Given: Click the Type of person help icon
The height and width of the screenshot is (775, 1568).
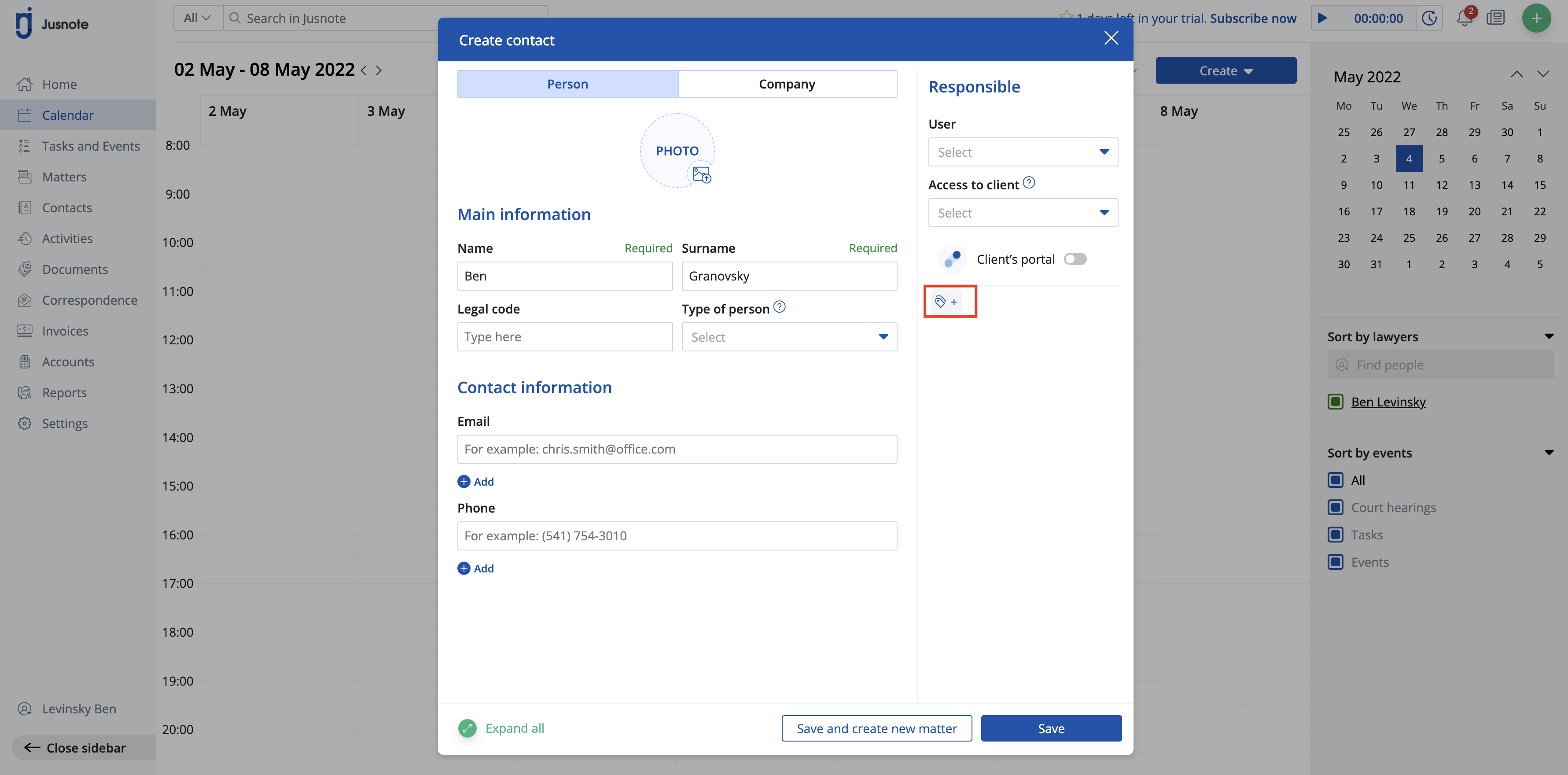Looking at the screenshot, I should (779, 307).
